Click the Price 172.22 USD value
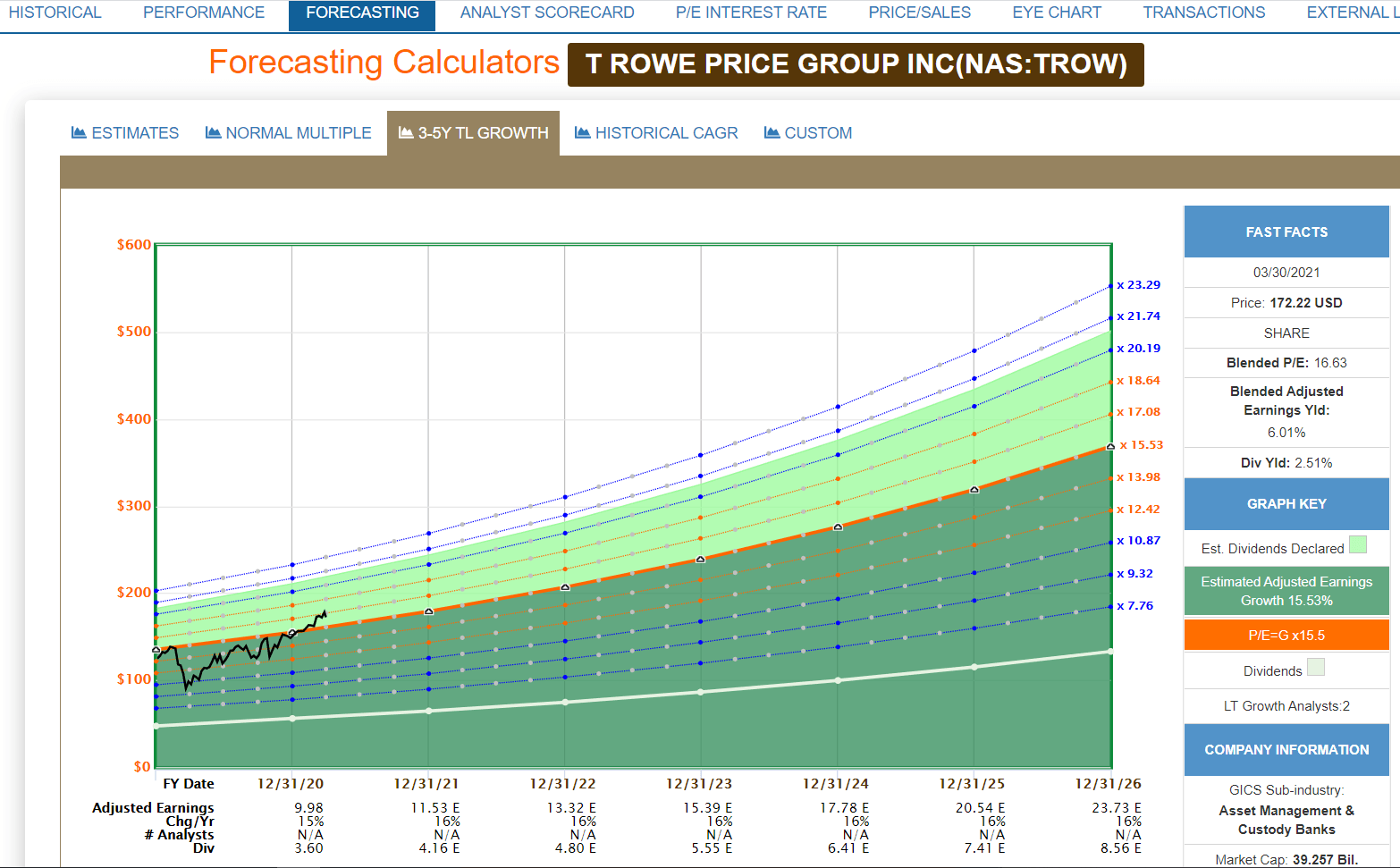Image resolution: width=1400 pixels, height=868 pixels. click(1306, 303)
